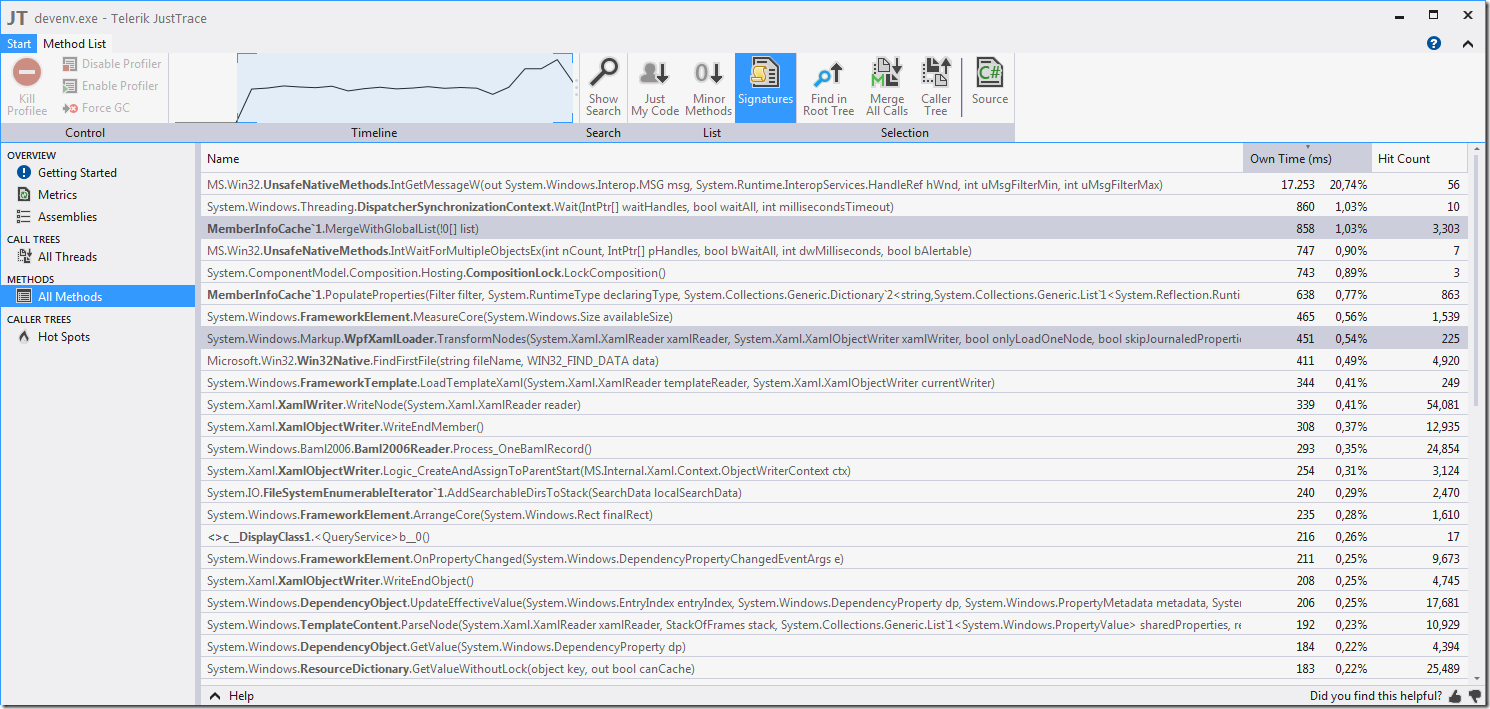The image size is (1490, 709).
Task: Select WpfXamlLoader.TransformNodes row
Action: (x=835, y=339)
